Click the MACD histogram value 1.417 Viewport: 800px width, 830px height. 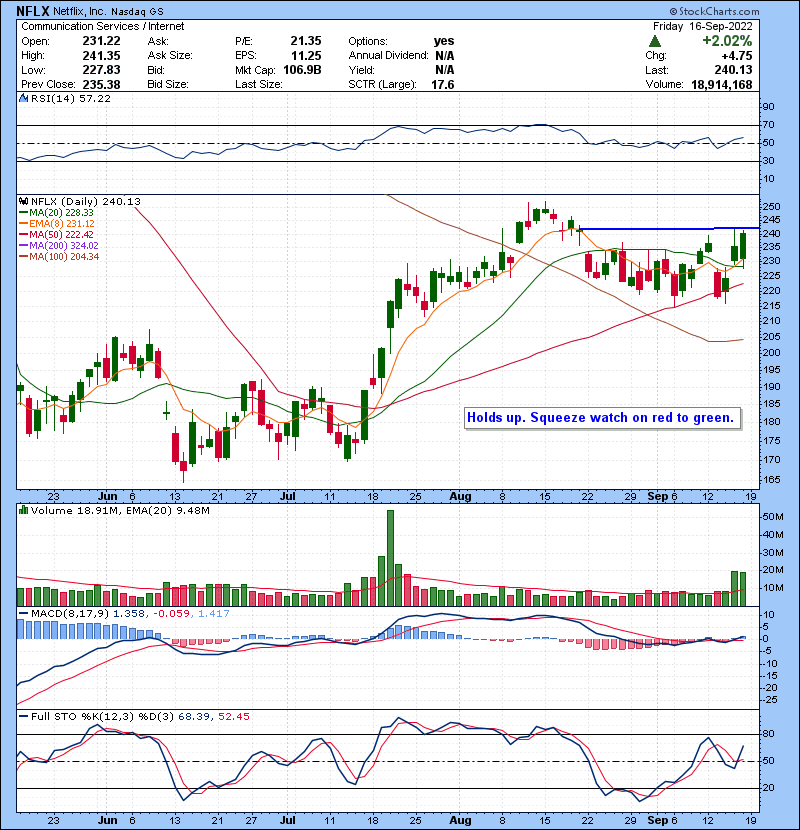(x=214, y=614)
